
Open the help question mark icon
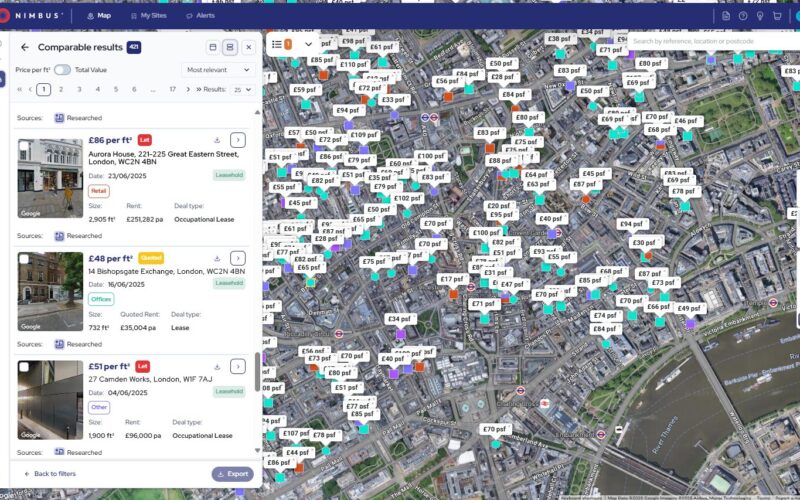743,16
